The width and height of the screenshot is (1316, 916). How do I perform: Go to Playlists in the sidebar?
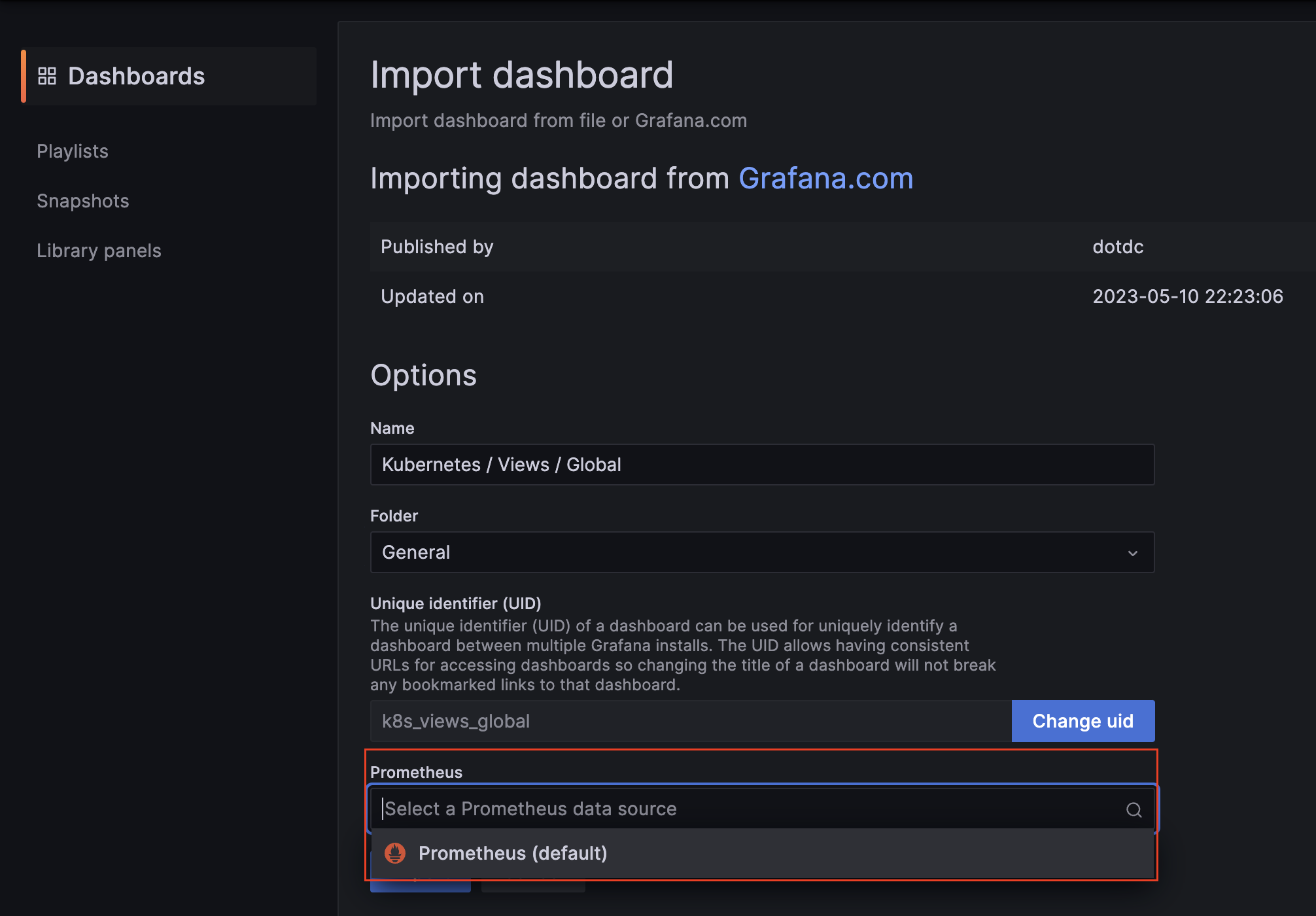point(73,151)
